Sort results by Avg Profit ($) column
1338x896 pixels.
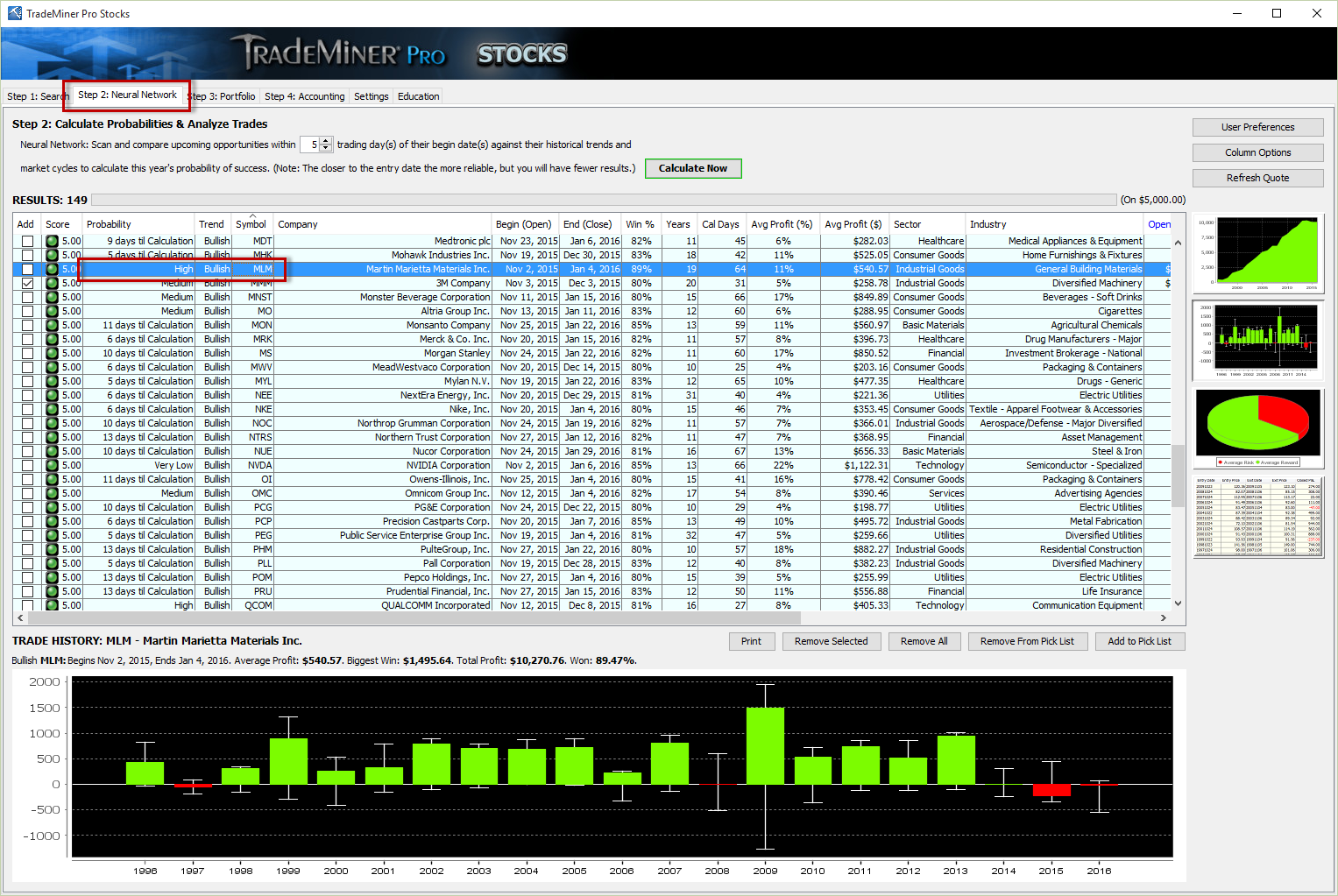click(x=855, y=224)
